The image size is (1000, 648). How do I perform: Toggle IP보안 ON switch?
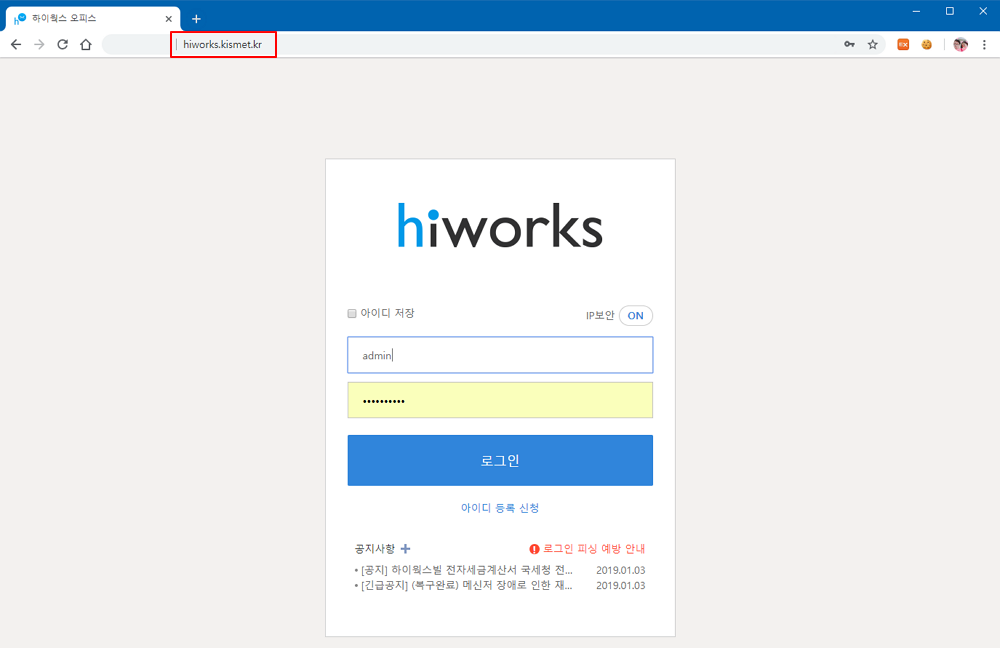[635, 316]
